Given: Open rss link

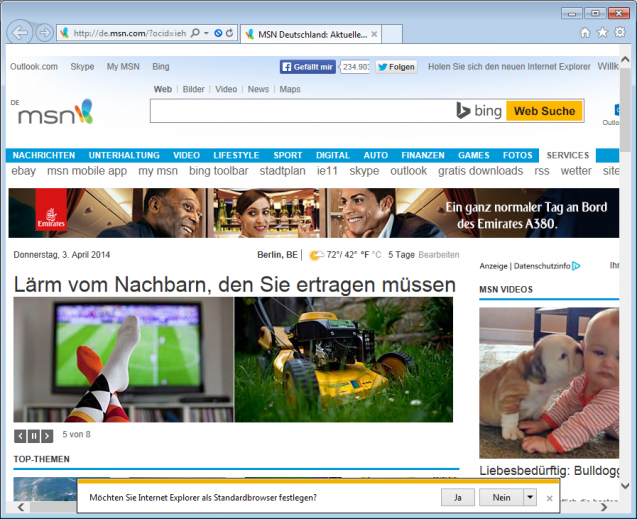Looking at the screenshot, I should point(542,171).
